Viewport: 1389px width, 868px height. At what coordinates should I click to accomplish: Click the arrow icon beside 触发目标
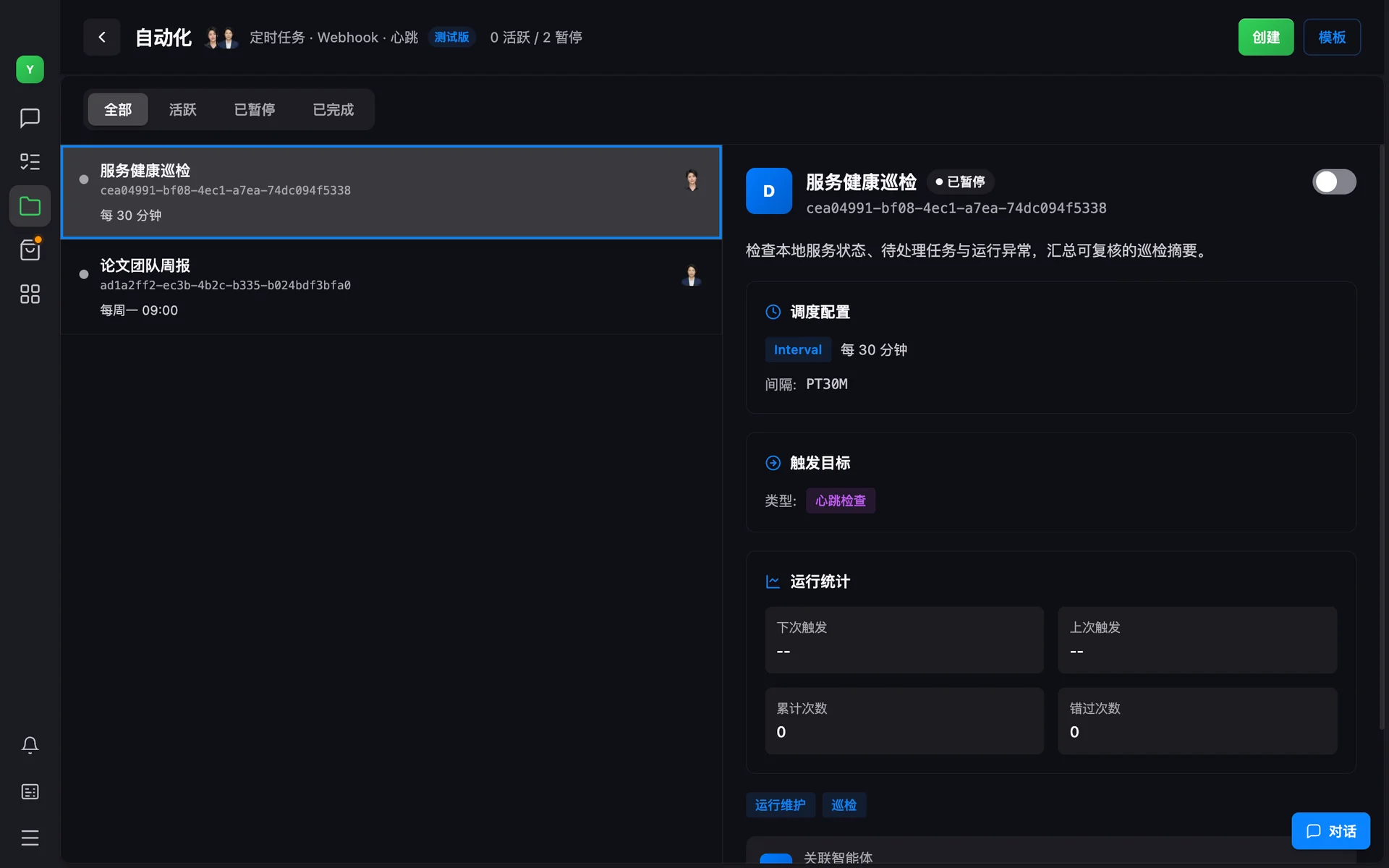click(773, 463)
